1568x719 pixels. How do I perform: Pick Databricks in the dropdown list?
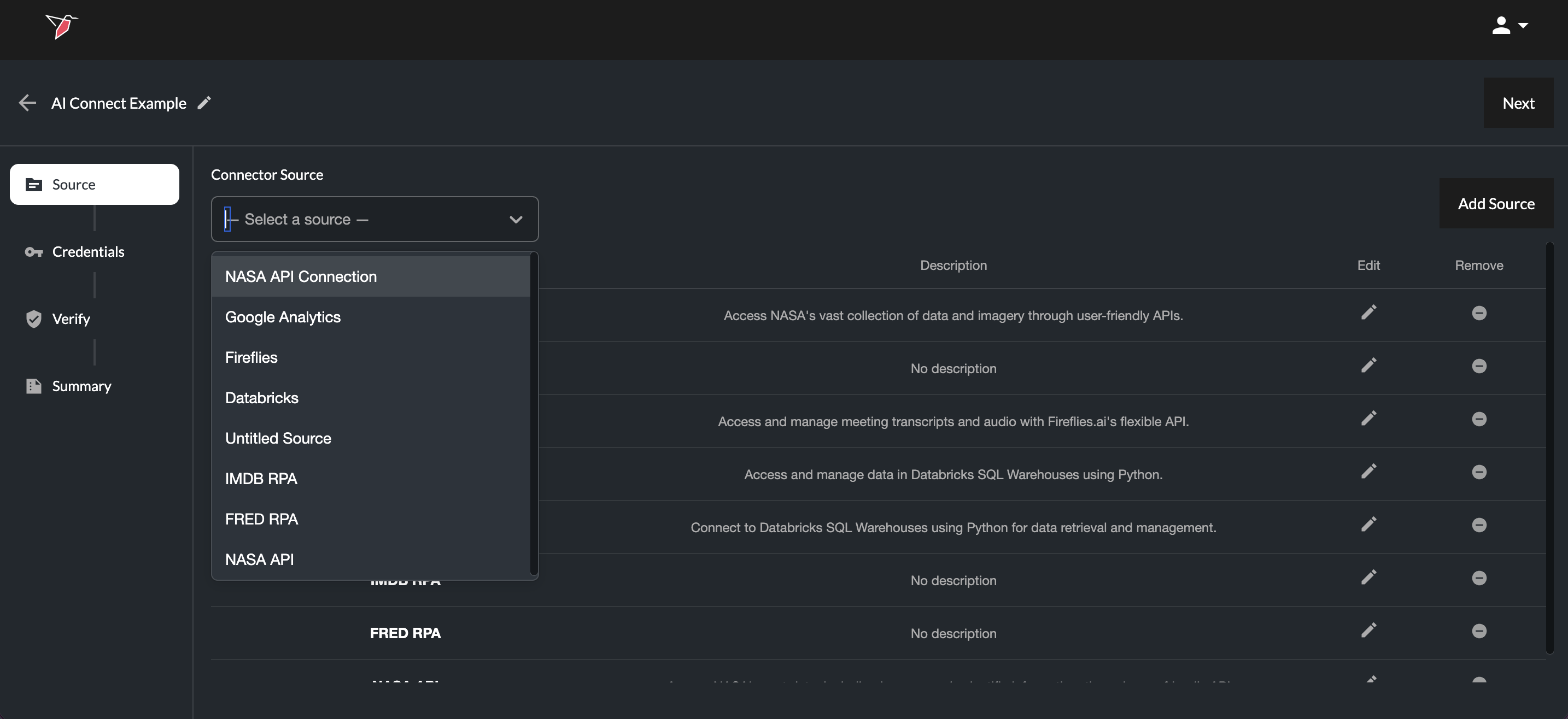click(262, 398)
